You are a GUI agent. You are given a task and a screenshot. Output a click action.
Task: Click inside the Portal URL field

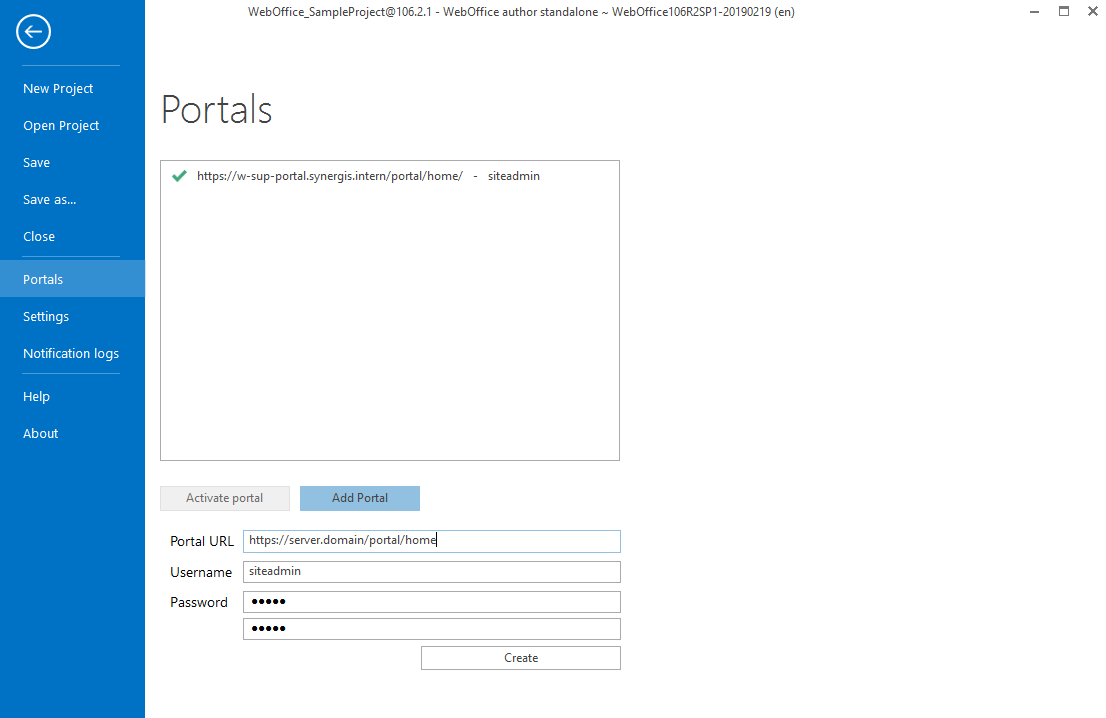pyautogui.click(x=431, y=541)
